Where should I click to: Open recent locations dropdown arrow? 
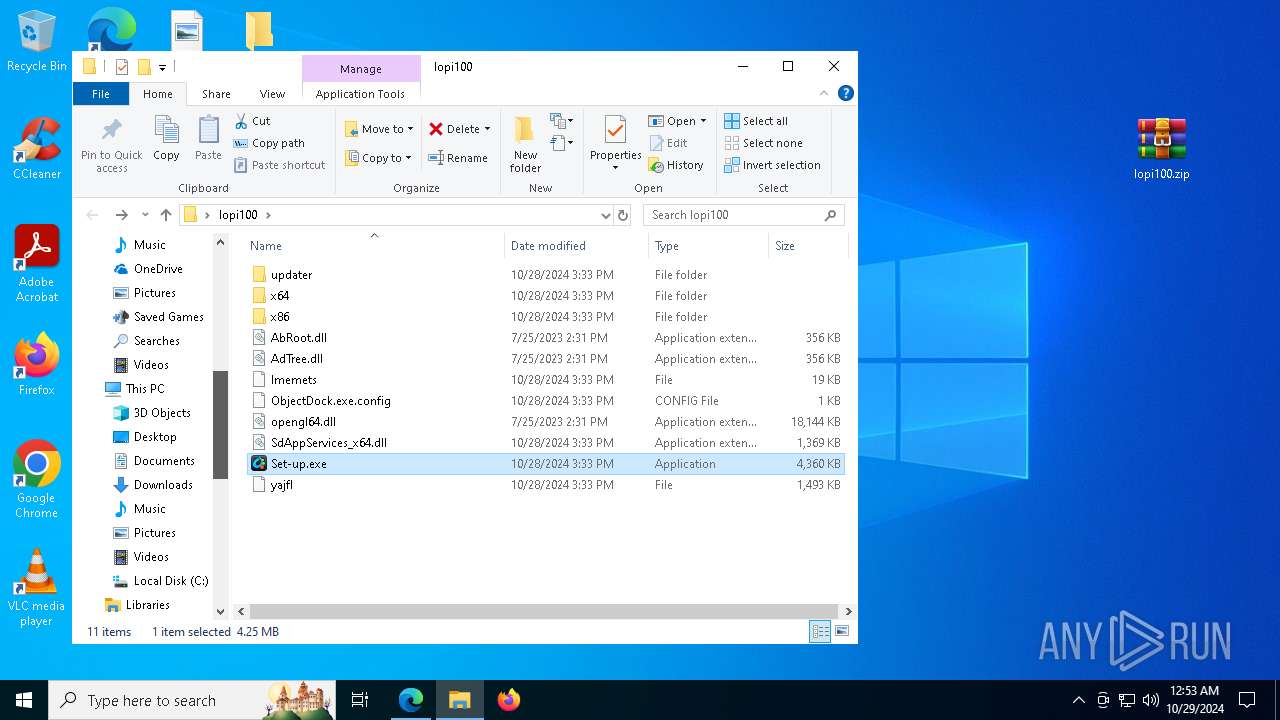(x=145, y=215)
